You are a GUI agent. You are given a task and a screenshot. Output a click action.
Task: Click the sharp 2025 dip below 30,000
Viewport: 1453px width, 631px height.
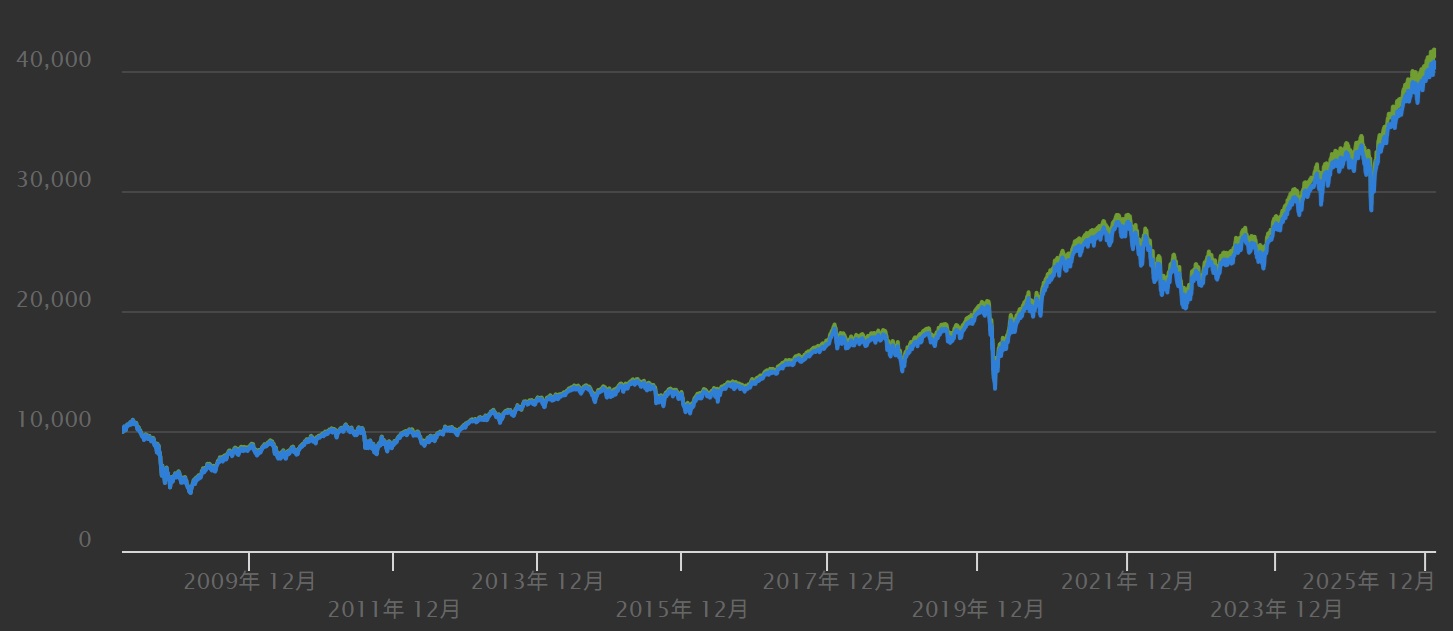click(1371, 209)
